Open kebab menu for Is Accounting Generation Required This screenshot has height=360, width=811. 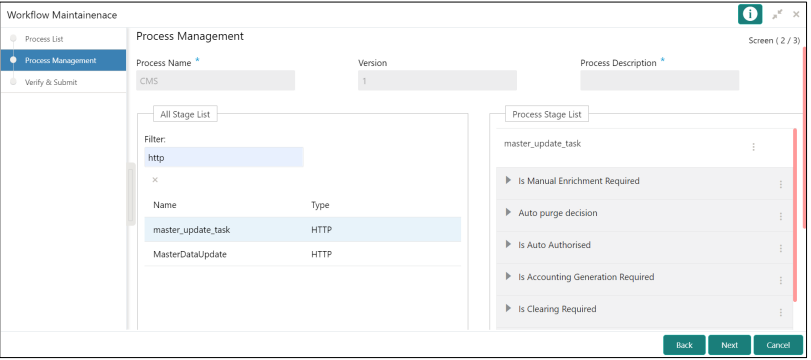(x=780, y=280)
